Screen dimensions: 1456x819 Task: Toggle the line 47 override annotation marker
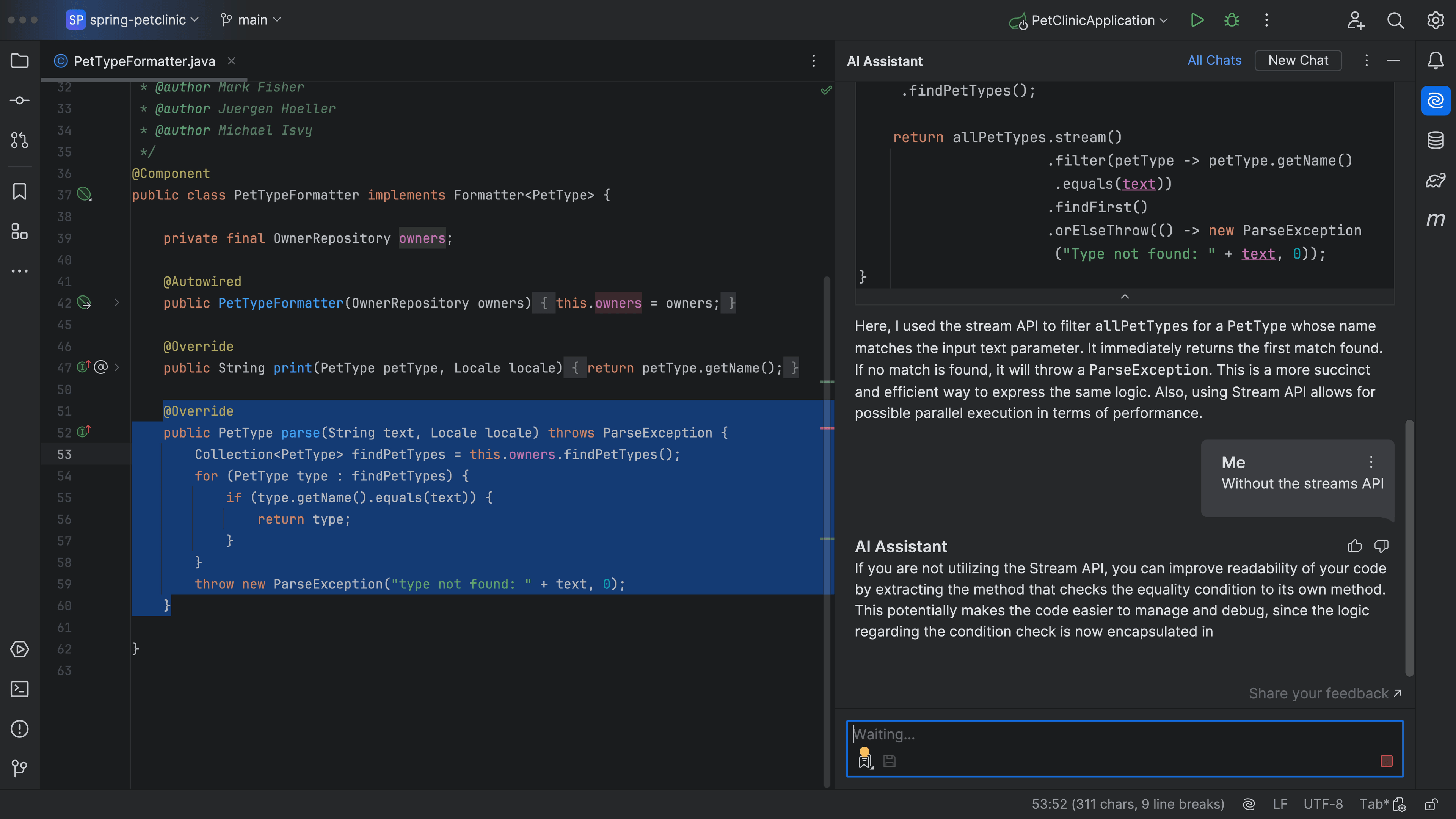[x=100, y=367]
